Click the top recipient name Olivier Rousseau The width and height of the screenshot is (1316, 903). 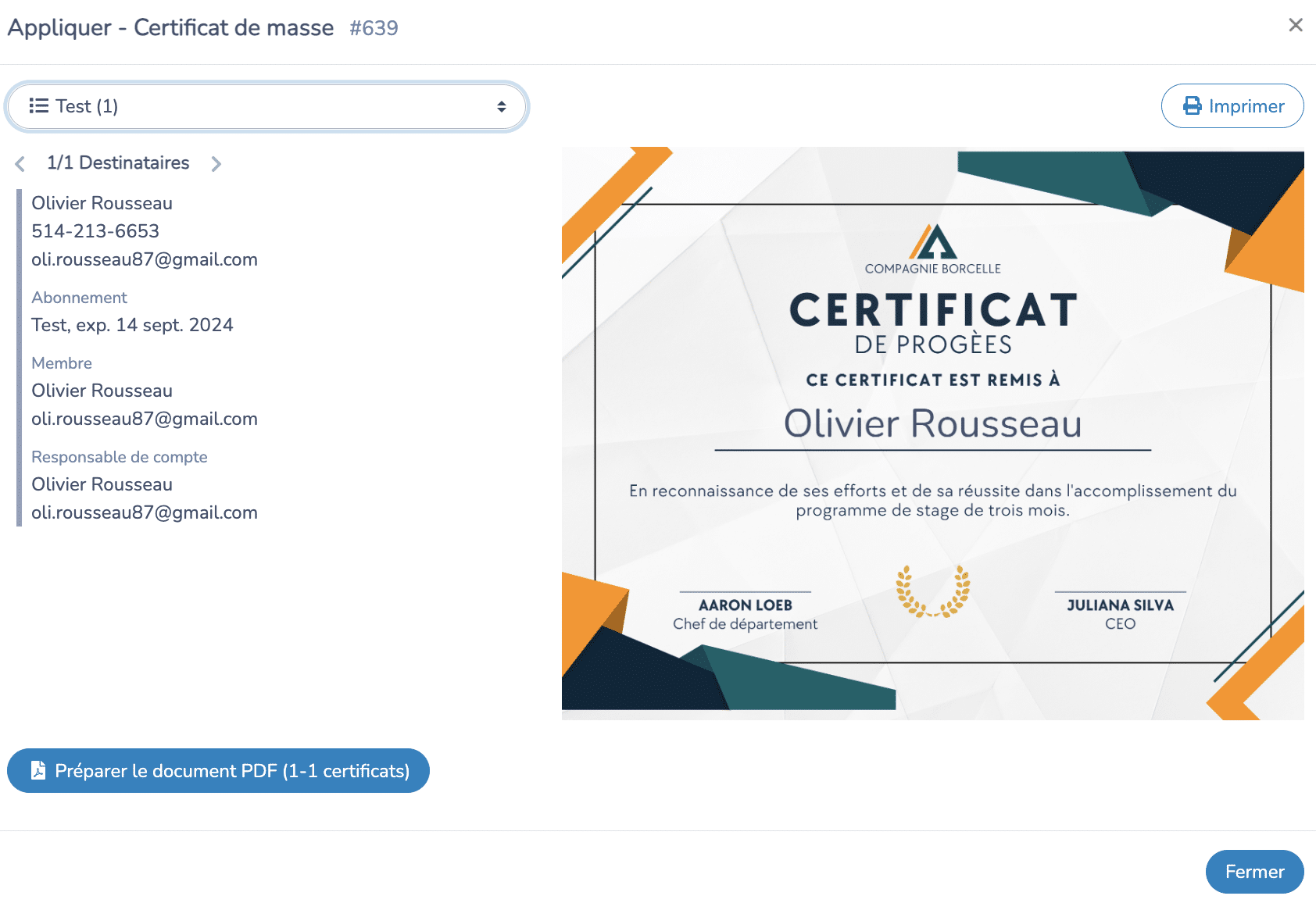pos(102,203)
